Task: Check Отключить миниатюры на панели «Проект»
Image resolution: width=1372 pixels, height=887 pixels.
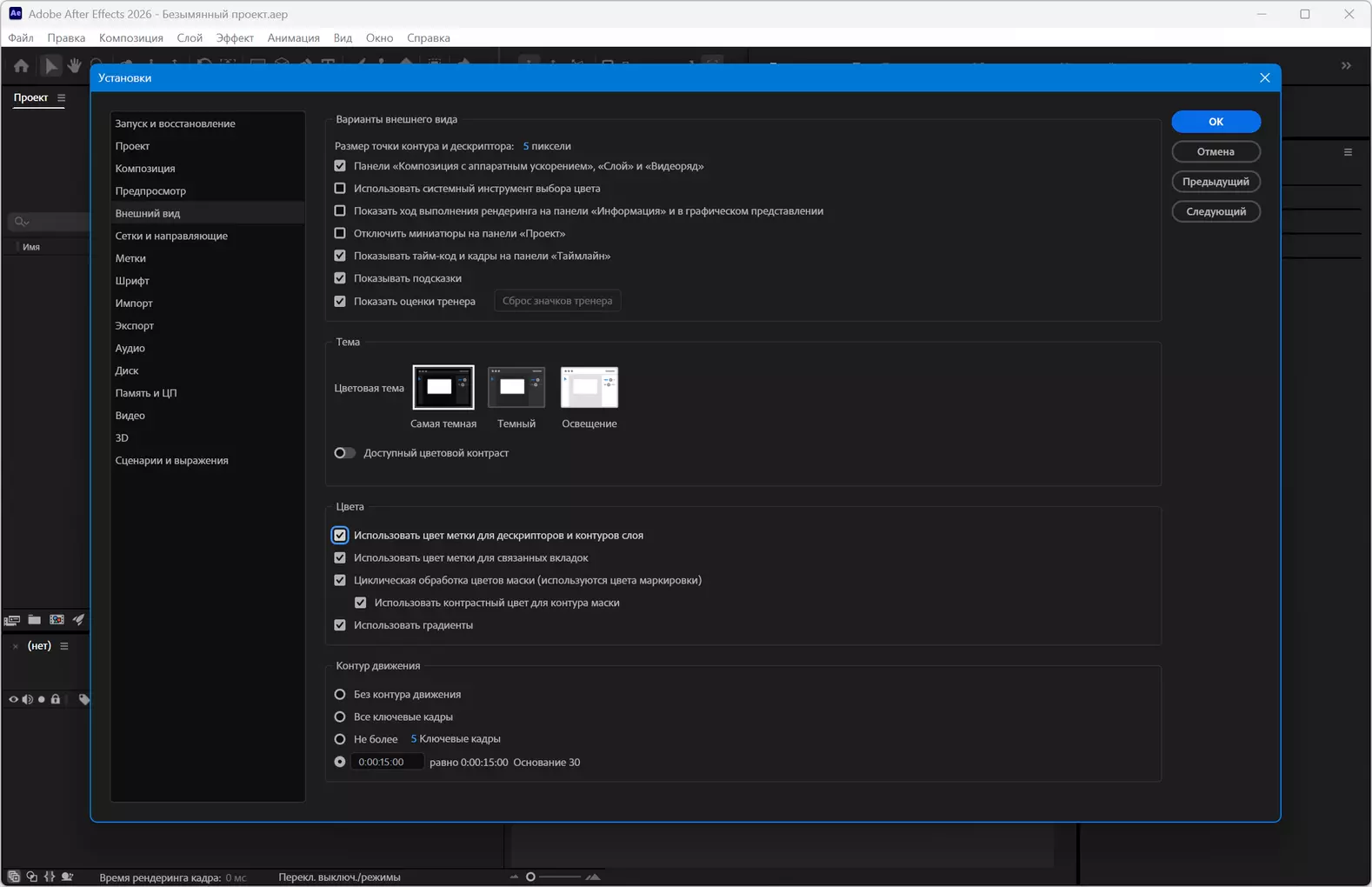Action: tap(340, 234)
